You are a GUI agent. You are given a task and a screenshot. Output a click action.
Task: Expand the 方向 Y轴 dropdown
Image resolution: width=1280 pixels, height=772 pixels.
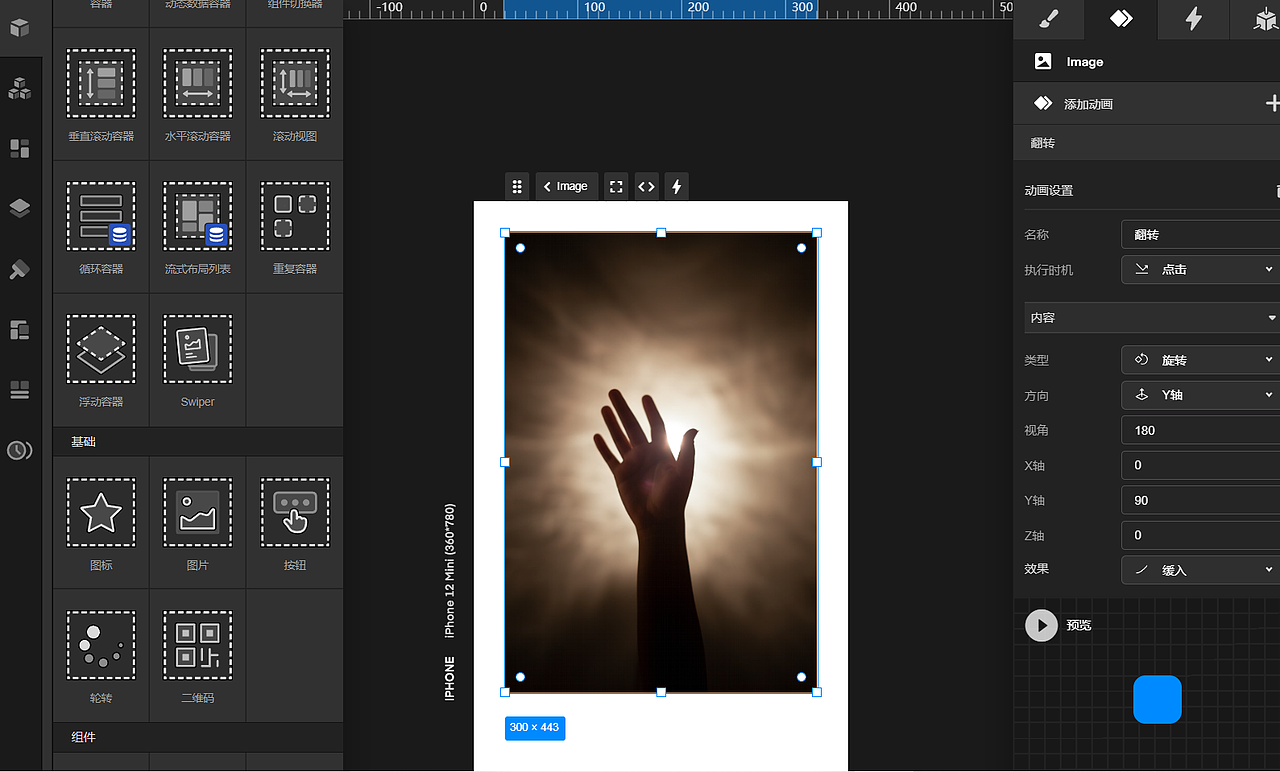point(1200,395)
